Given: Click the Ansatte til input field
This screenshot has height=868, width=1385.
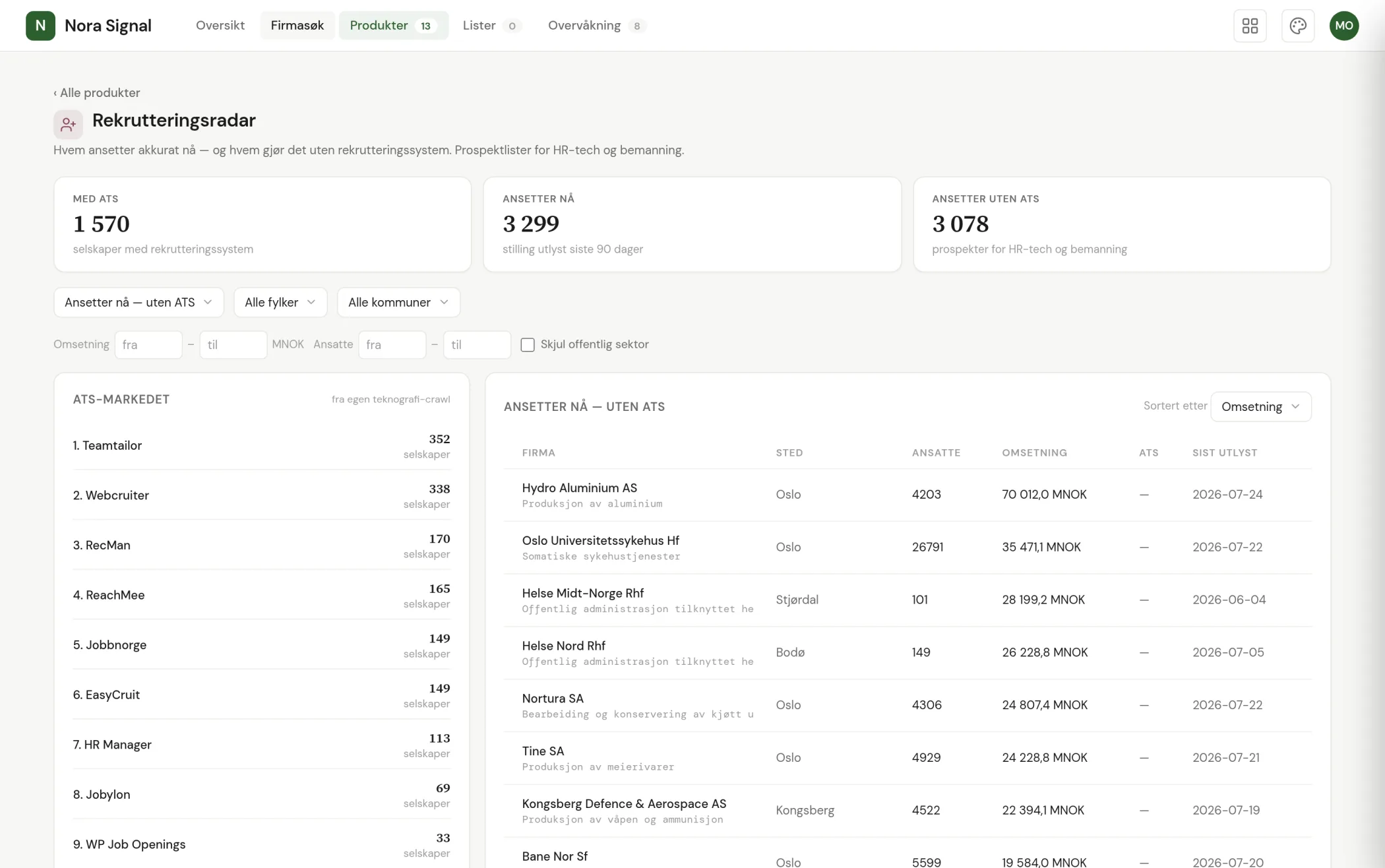Looking at the screenshot, I should pyautogui.click(x=477, y=344).
